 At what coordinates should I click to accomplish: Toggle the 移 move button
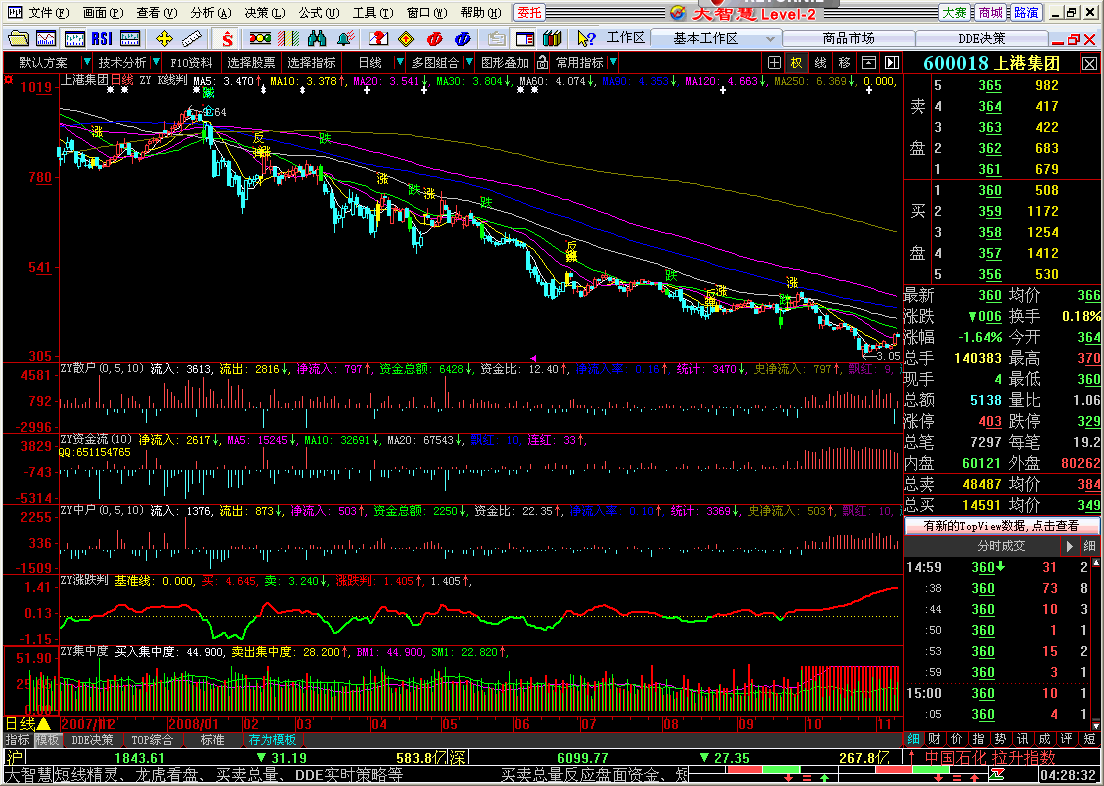pos(844,63)
